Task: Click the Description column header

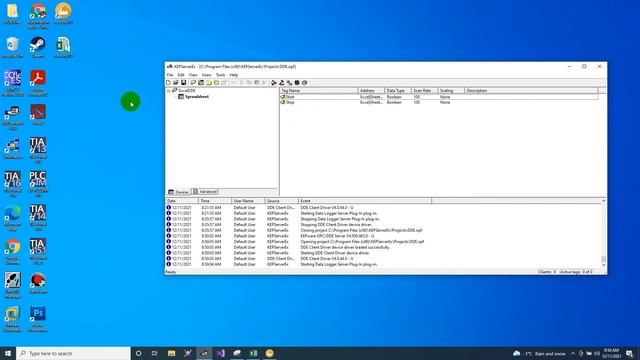Action: click(x=531, y=91)
